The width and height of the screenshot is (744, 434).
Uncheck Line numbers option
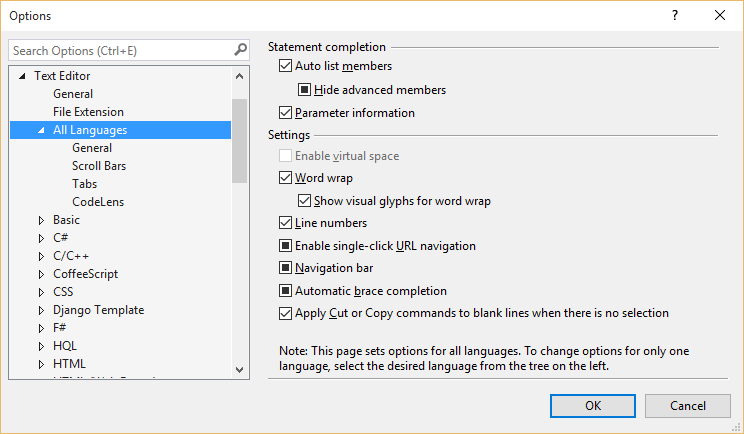(x=286, y=223)
